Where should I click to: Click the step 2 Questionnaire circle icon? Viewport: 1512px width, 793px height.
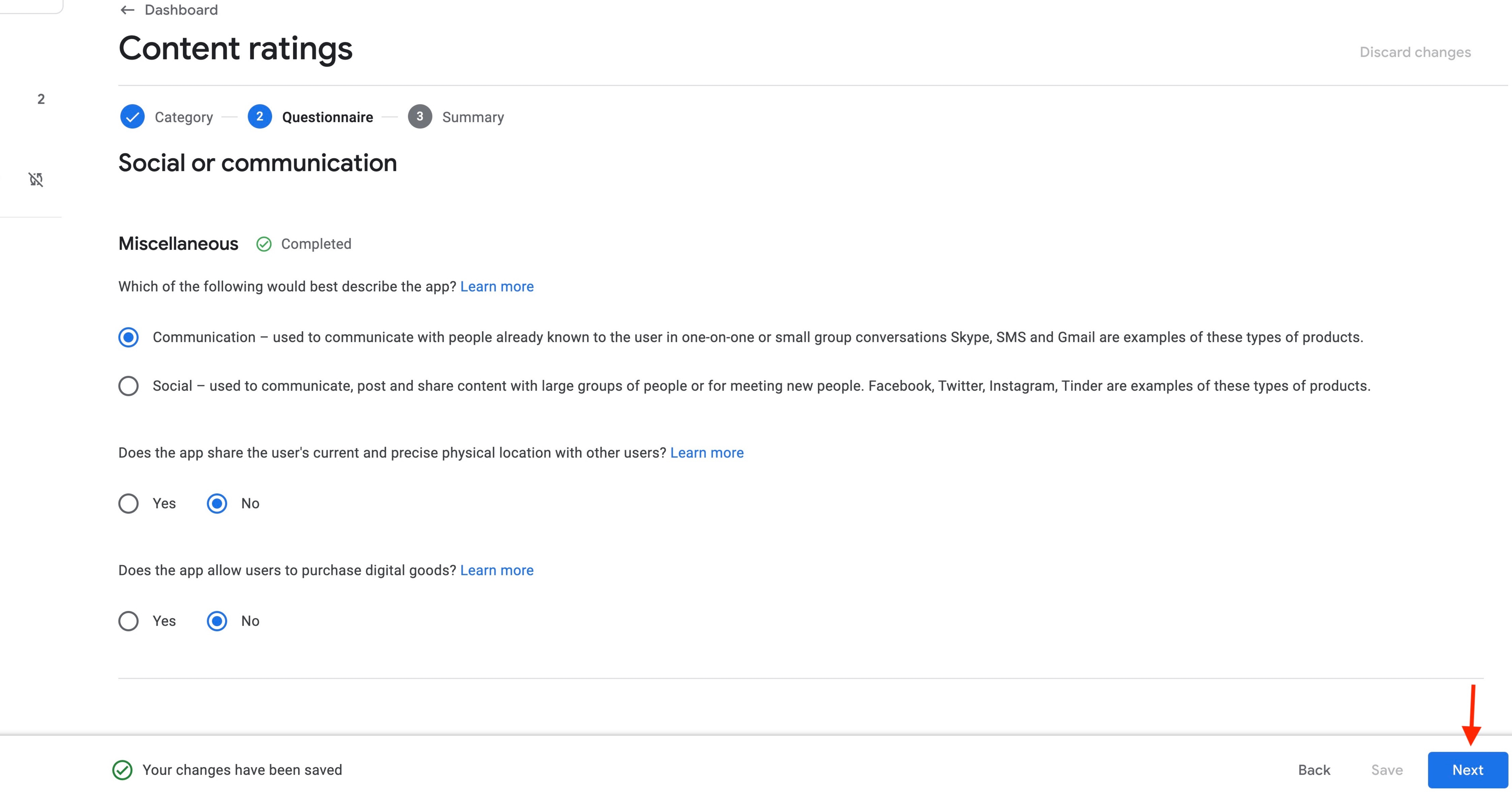259,117
